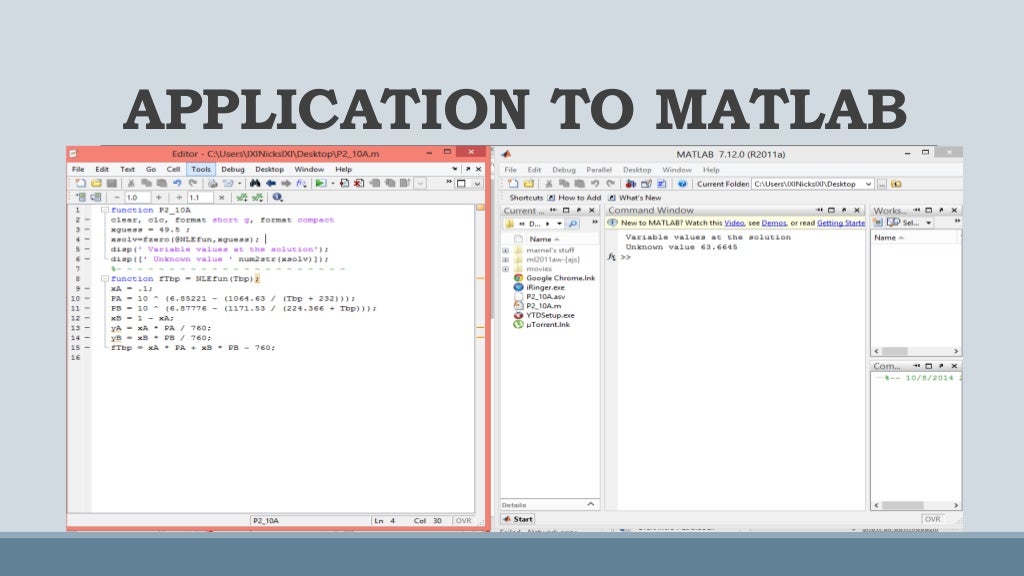Viewport: 1024px width, 576px height.
Task: Click New file icon in Editor toolbar
Action: (81, 184)
